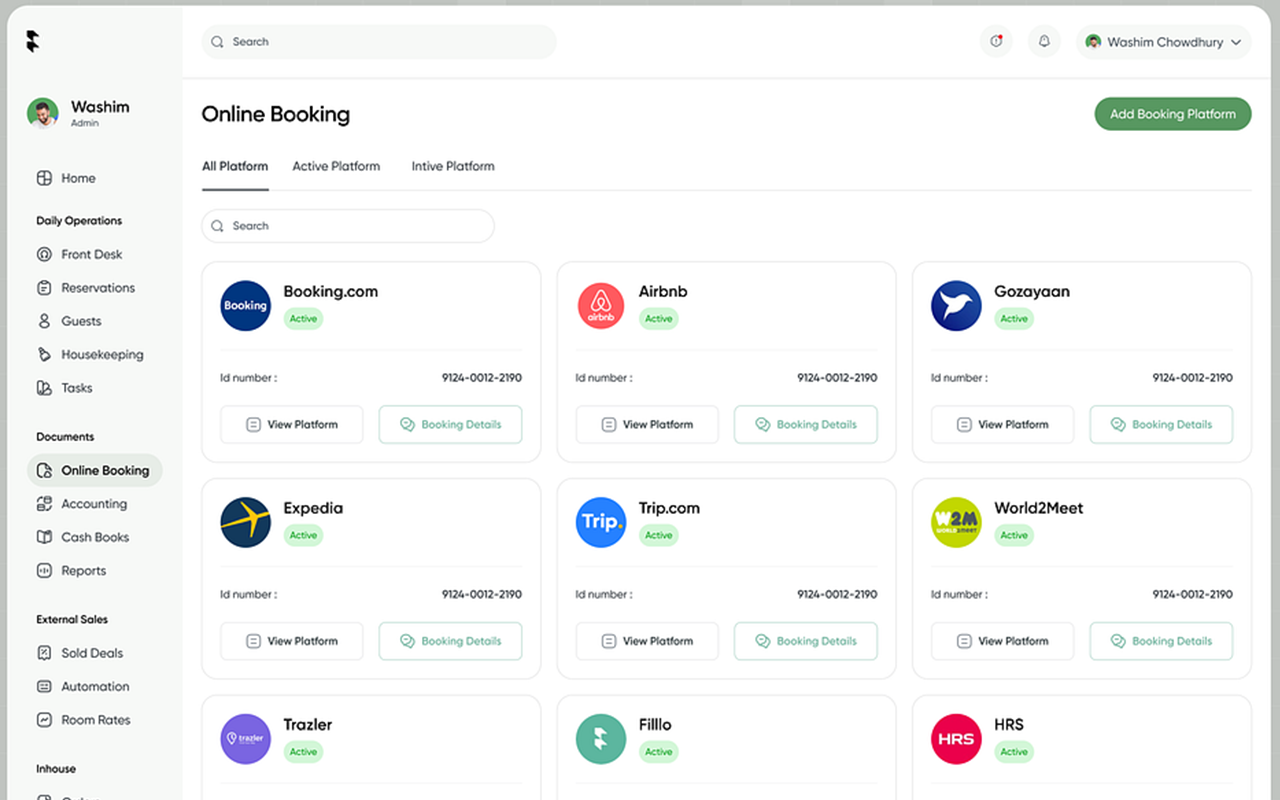This screenshot has height=800, width=1280.
Task: Select the Accounting icon under Documents
Action: click(44, 503)
